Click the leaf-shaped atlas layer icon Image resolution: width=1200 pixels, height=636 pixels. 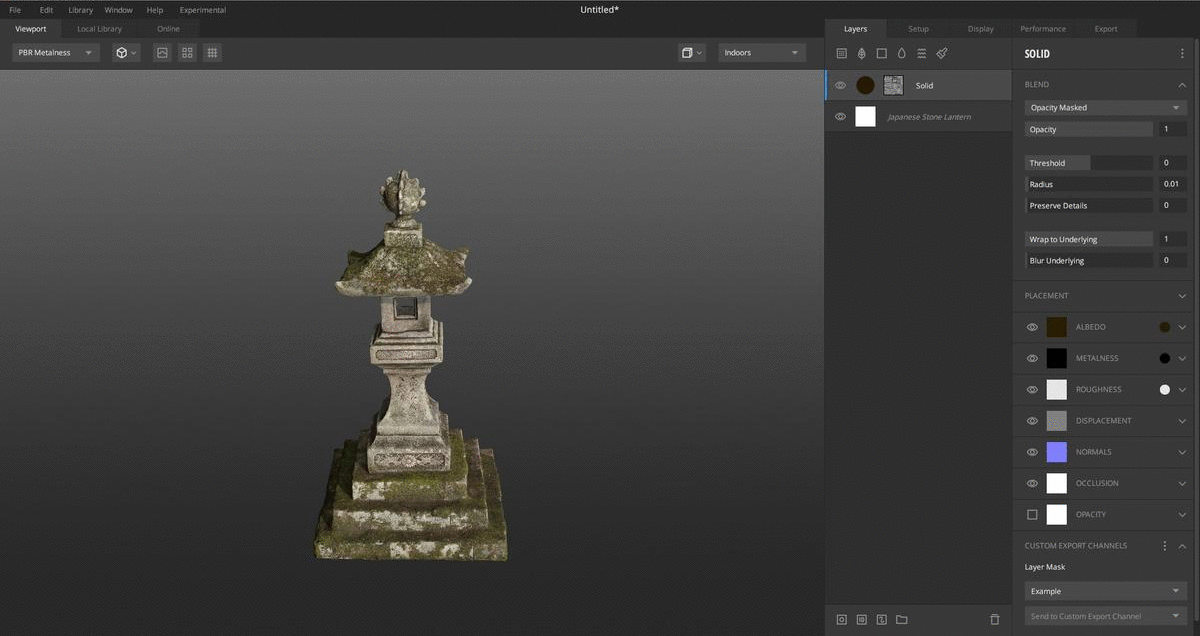861,53
